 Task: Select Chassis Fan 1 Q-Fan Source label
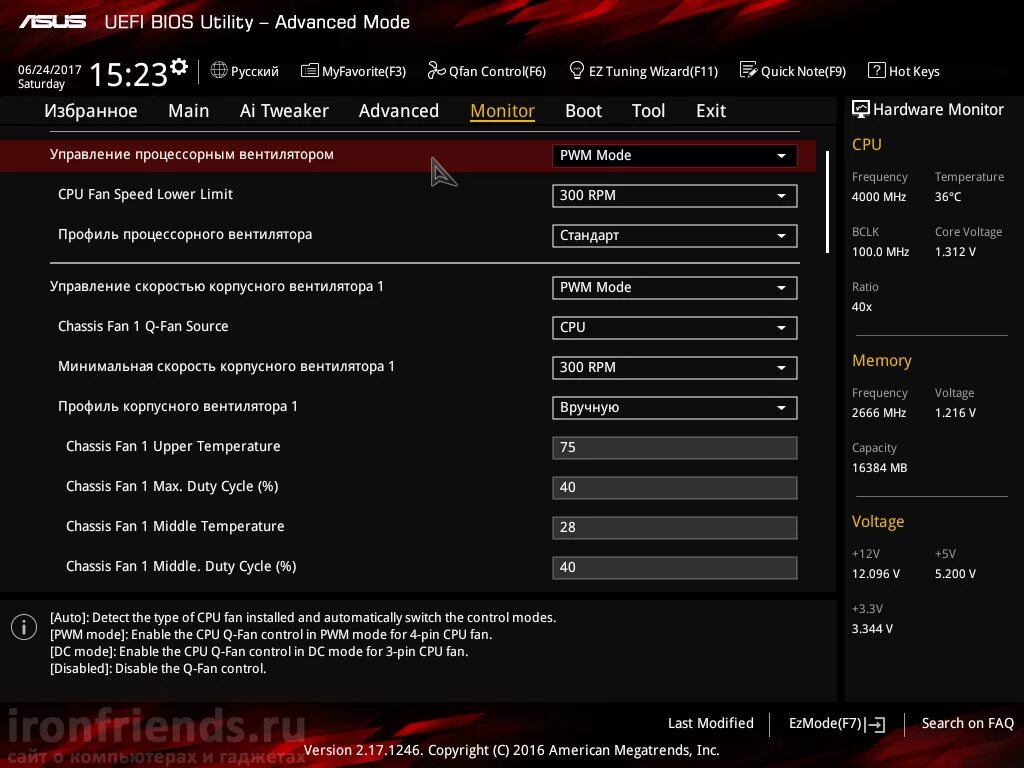point(143,326)
